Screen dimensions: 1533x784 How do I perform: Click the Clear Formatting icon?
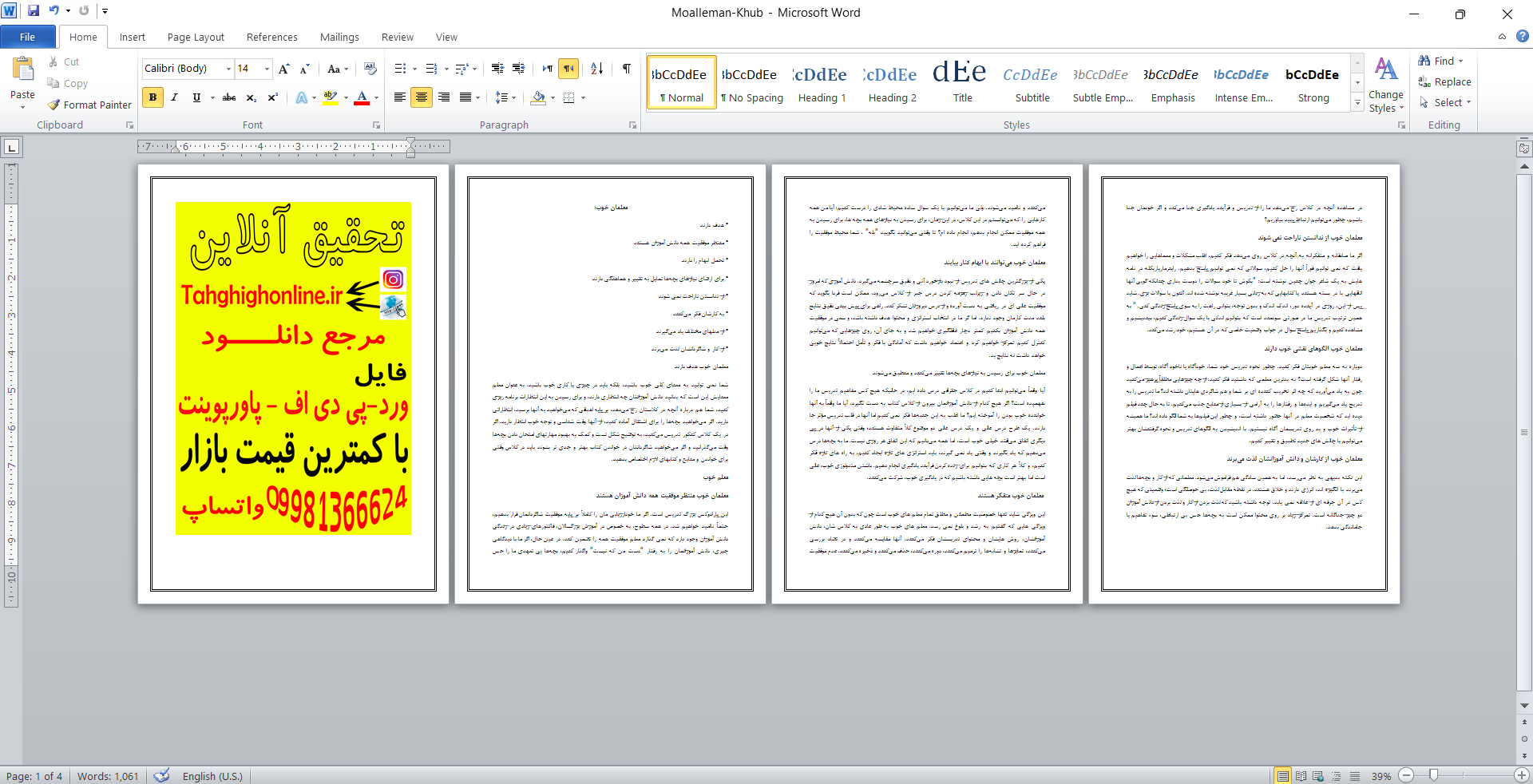(370, 69)
